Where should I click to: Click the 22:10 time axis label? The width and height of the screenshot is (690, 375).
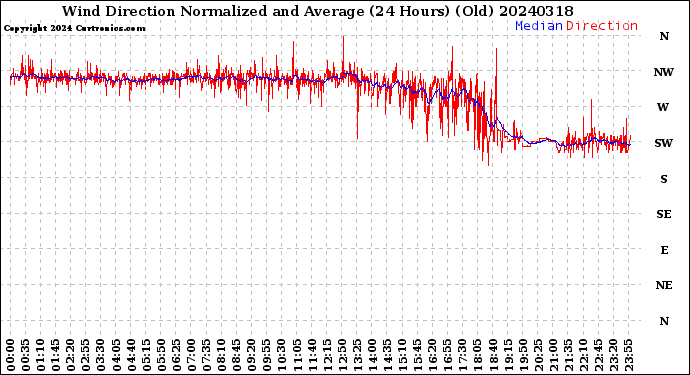[x=583, y=355]
